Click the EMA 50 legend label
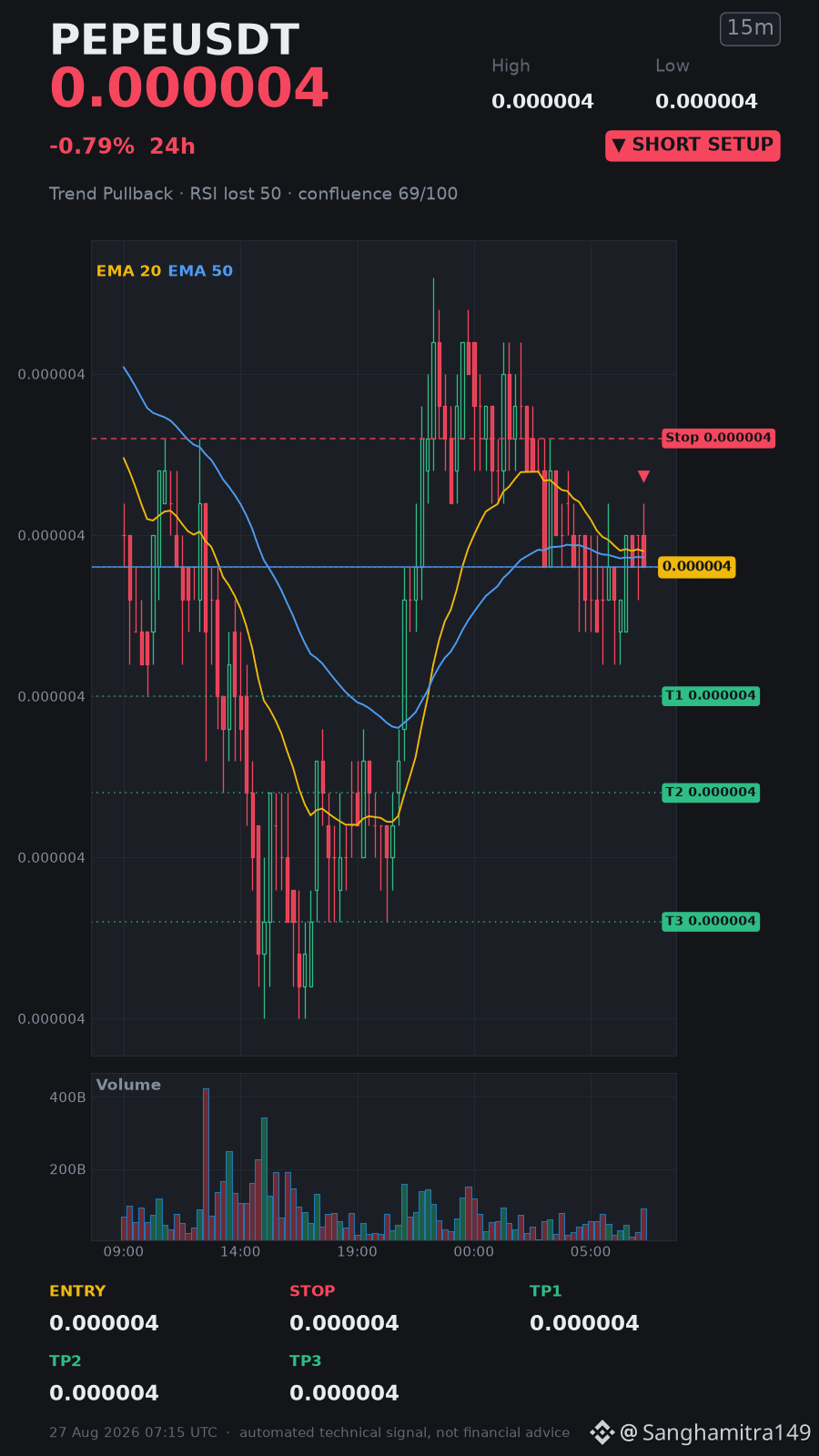Image resolution: width=819 pixels, height=1456 pixels. (200, 271)
